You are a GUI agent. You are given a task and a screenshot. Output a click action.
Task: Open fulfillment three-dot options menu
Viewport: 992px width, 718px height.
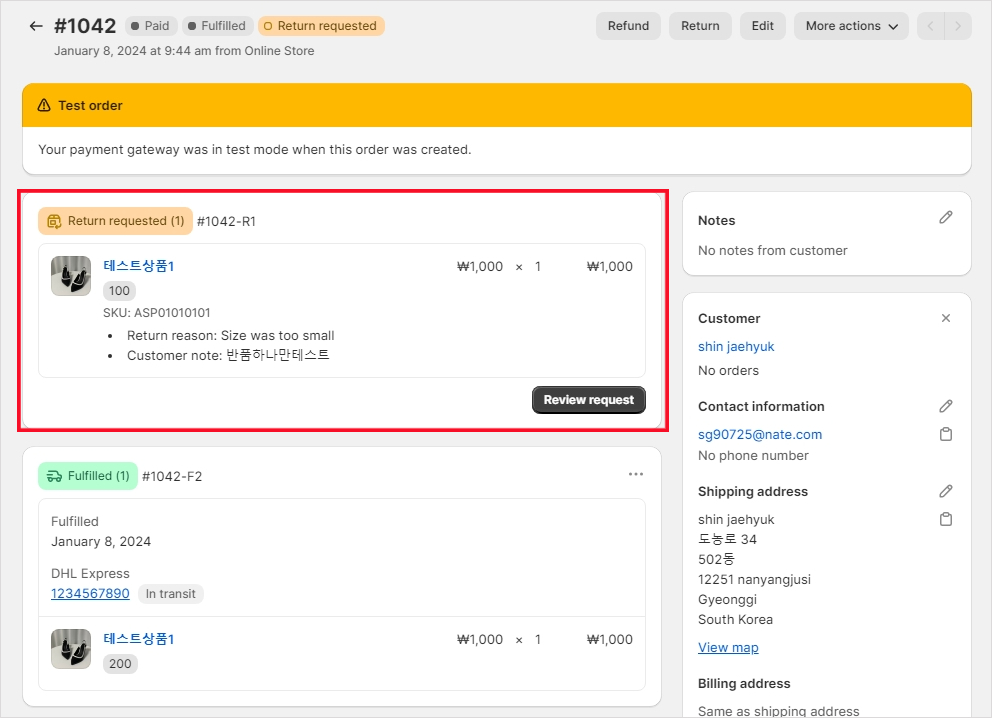tap(636, 474)
